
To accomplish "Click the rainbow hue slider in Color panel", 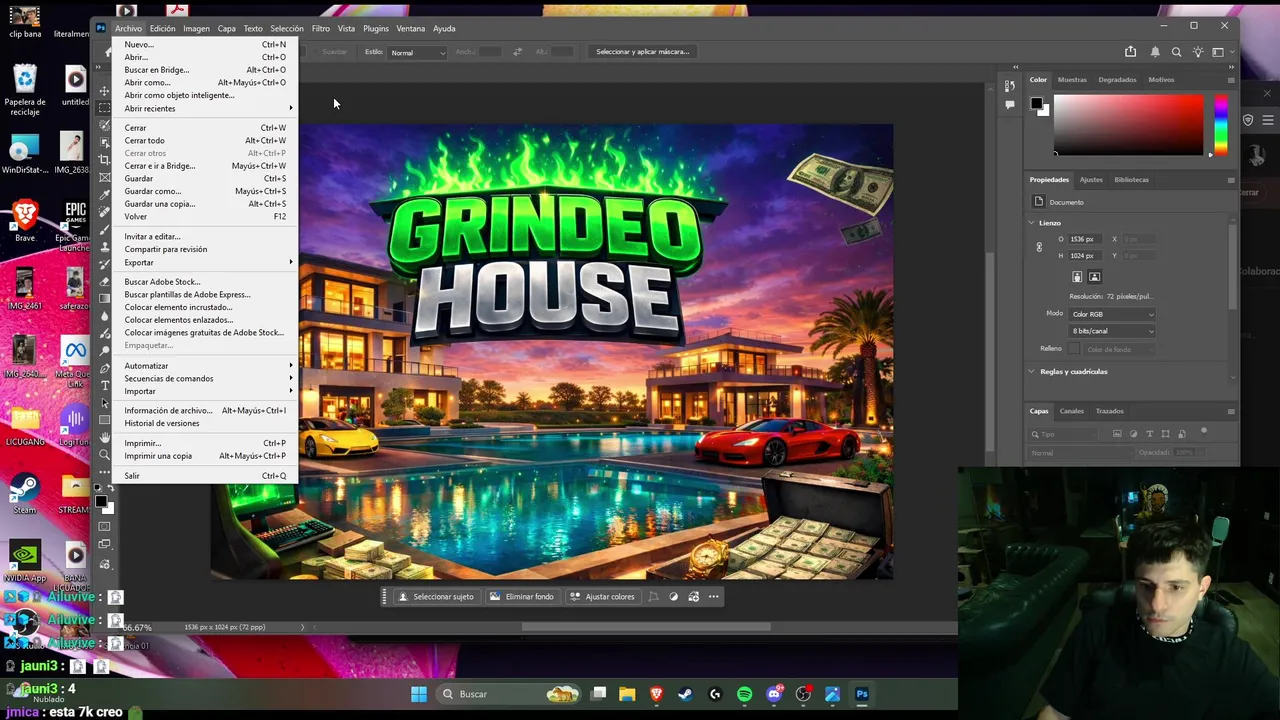I will tap(1220, 125).
